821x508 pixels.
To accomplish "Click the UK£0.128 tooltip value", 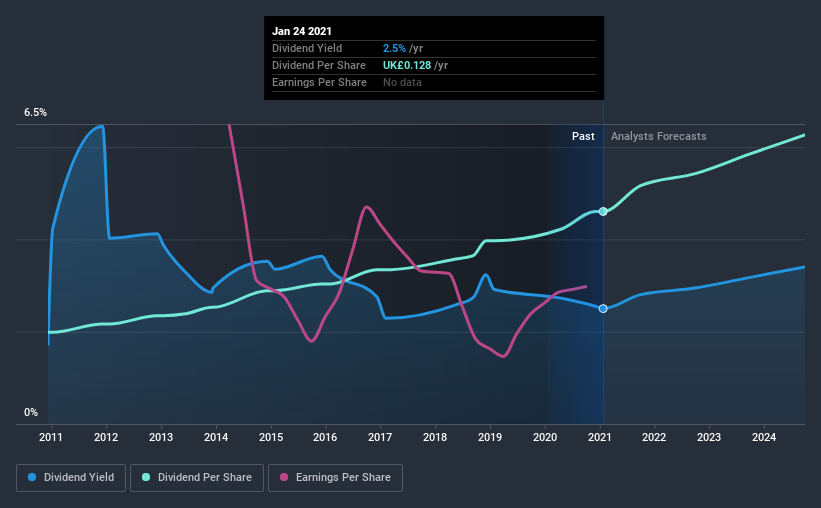I will click(x=407, y=65).
